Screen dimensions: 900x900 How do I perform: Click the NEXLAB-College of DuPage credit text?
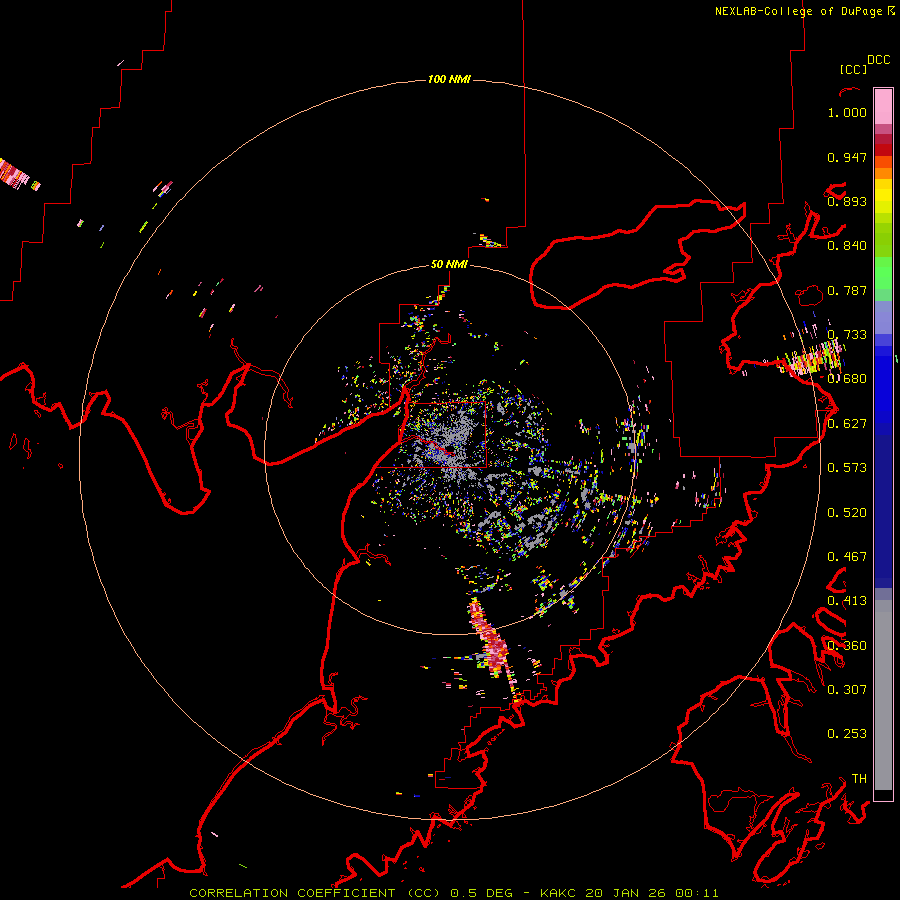tap(798, 11)
